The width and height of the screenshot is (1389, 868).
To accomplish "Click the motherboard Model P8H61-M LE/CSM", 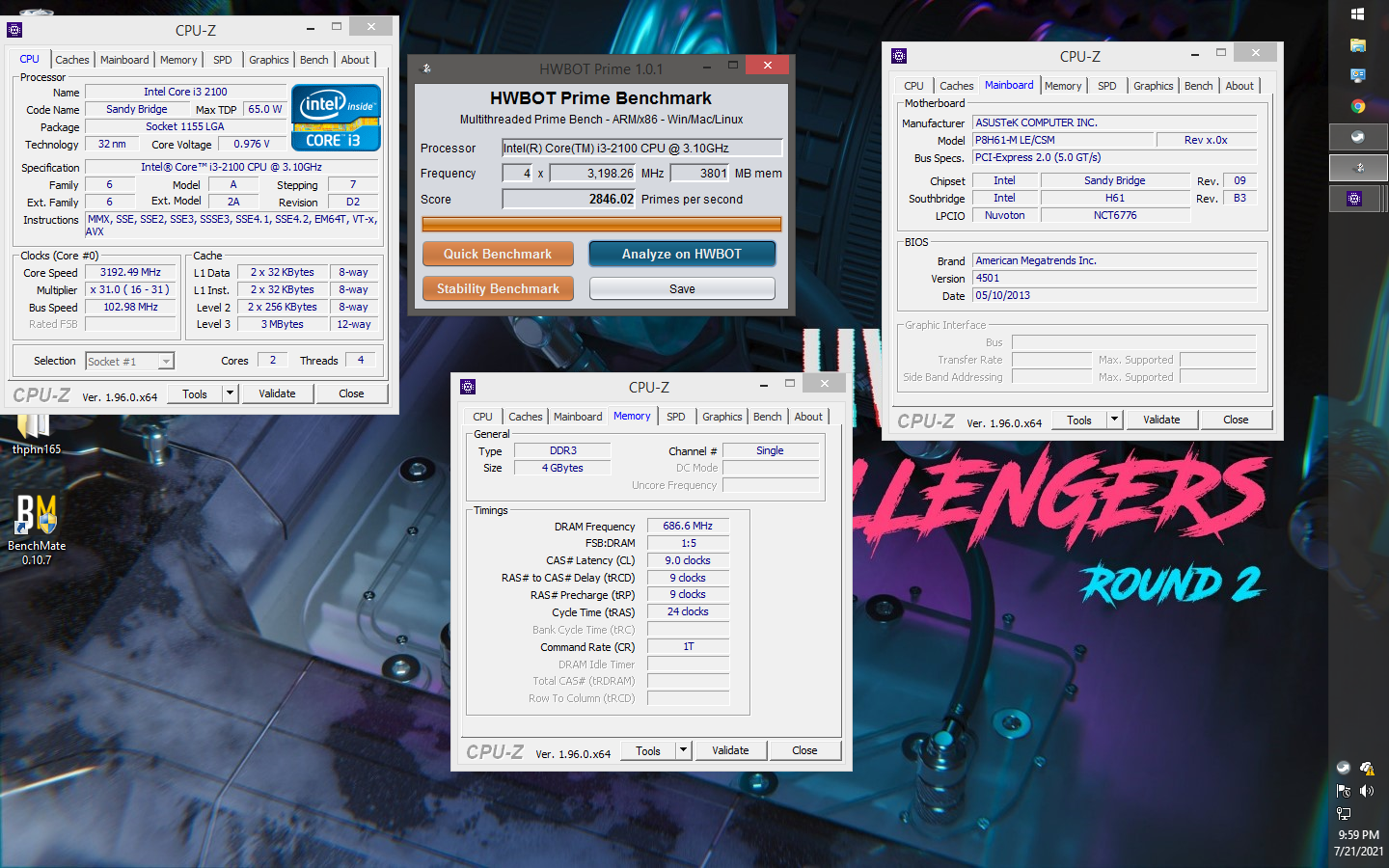I will click(1063, 140).
